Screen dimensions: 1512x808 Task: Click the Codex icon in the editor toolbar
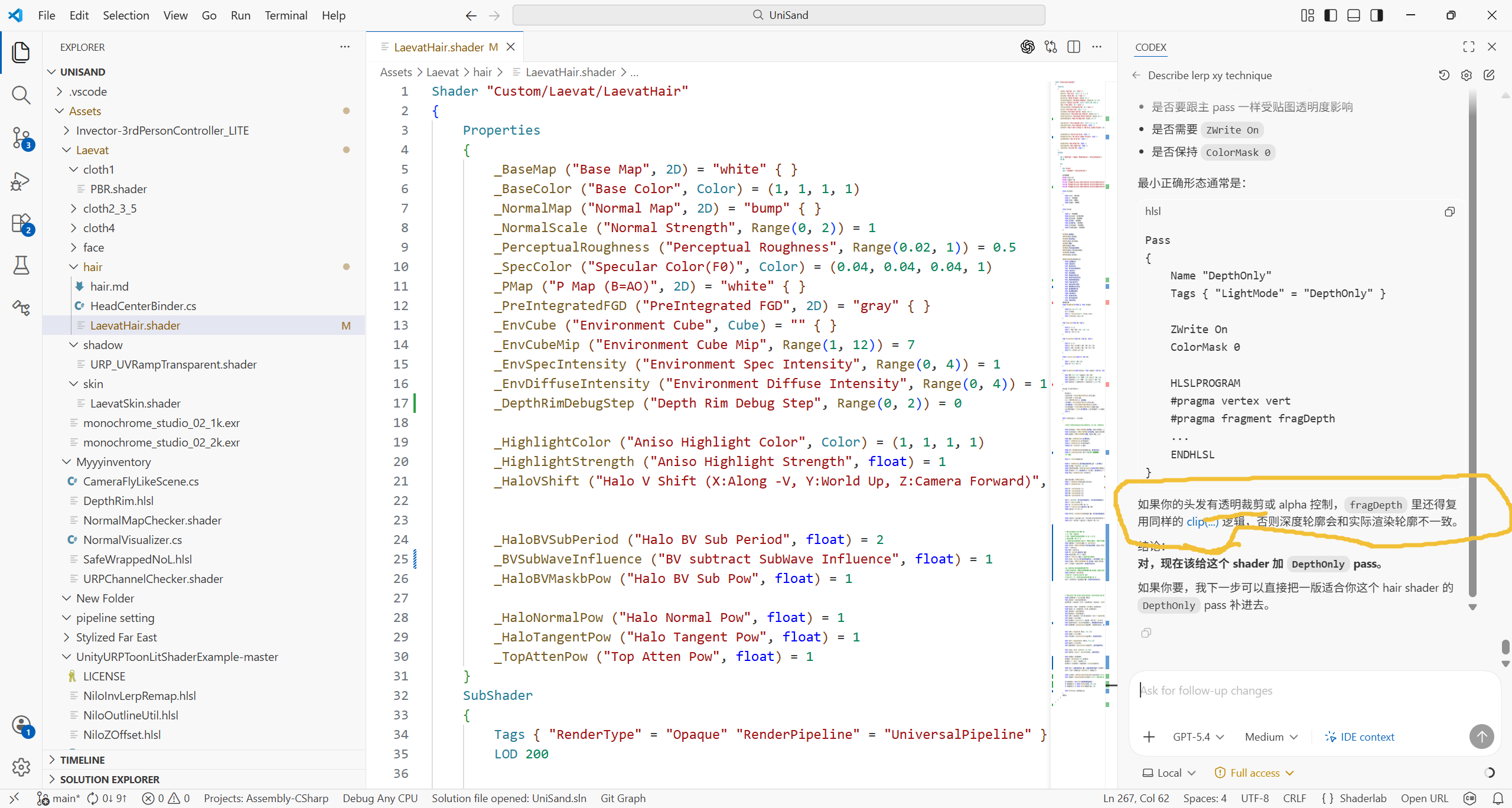(x=1027, y=47)
